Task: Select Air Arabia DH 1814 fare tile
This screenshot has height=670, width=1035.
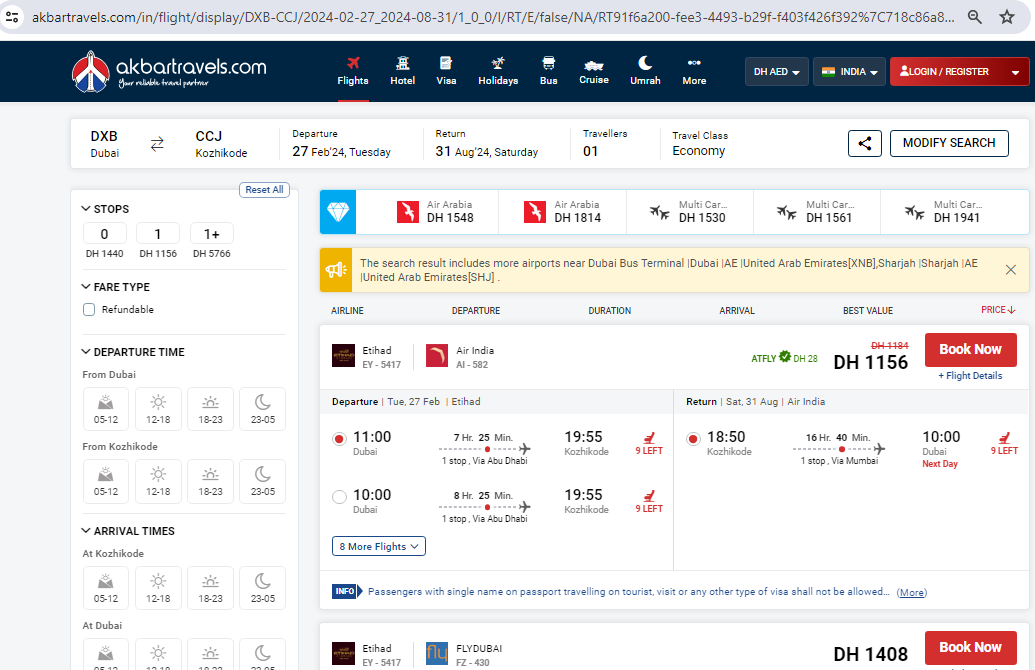Action: pyautogui.click(x=562, y=212)
